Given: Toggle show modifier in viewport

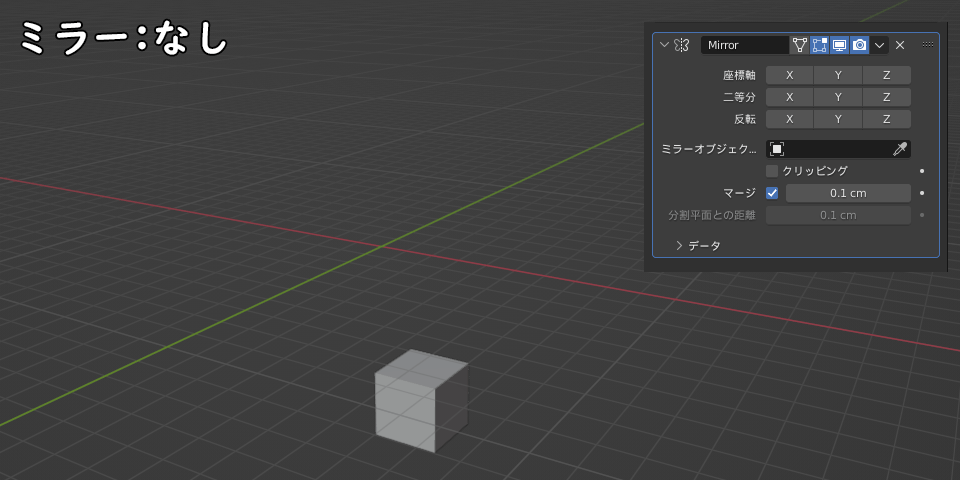Looking at the screenshot, I should click(839, 45).
